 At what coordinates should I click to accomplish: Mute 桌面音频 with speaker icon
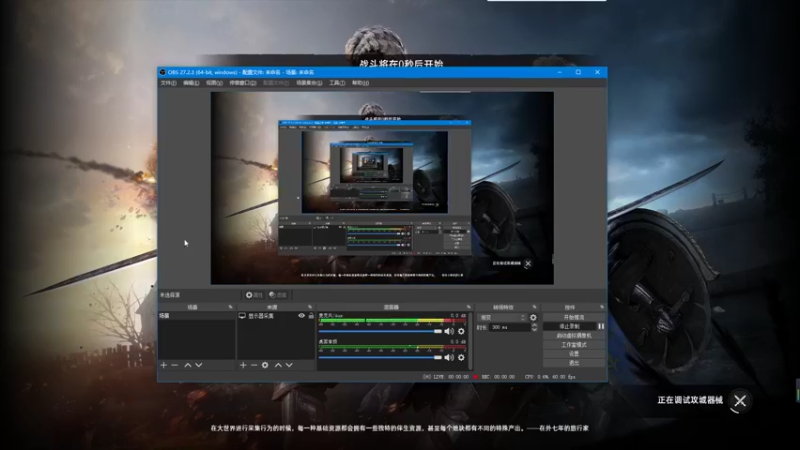[449, 358]
